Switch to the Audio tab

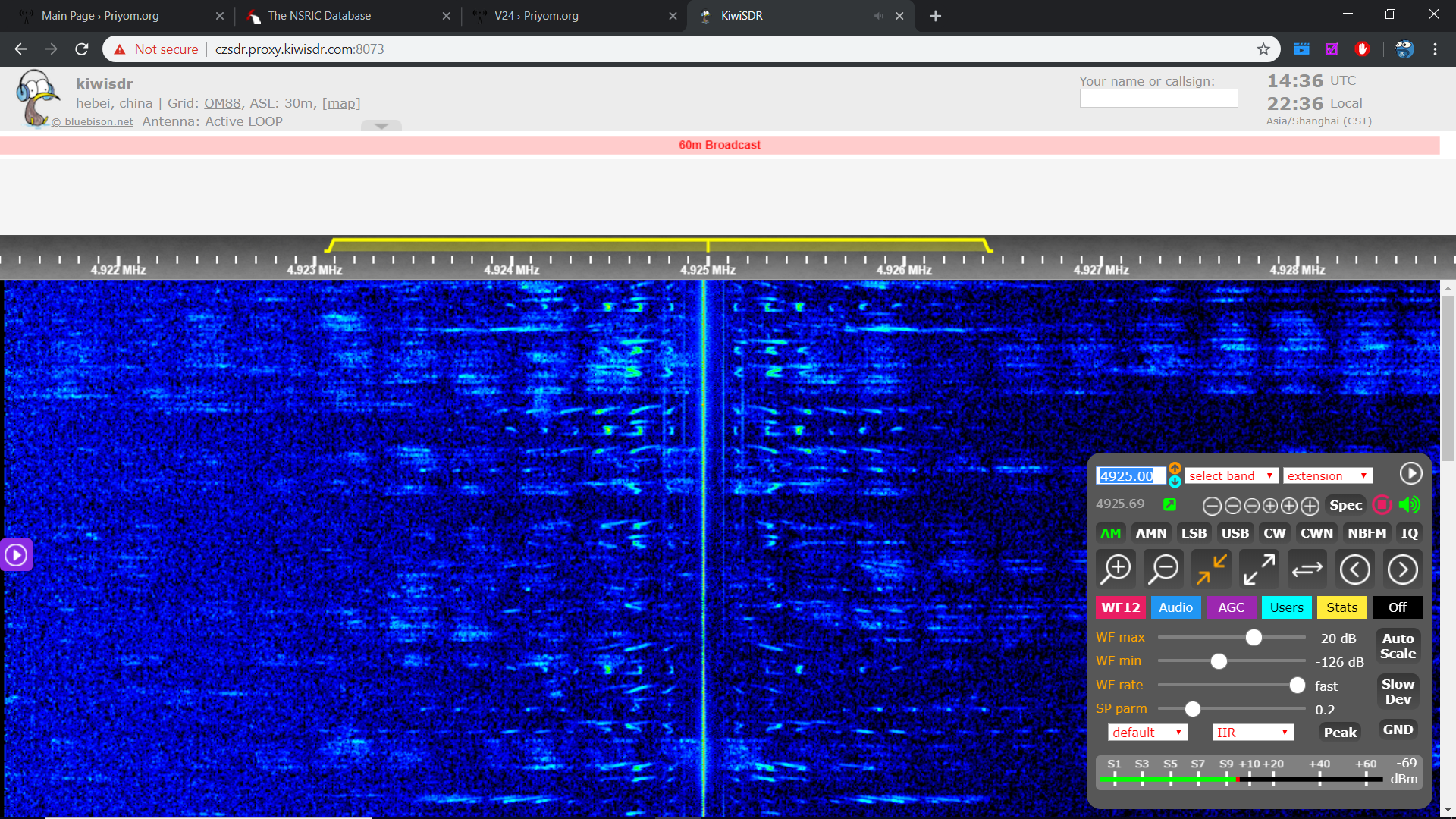(x=1175, y=607)
